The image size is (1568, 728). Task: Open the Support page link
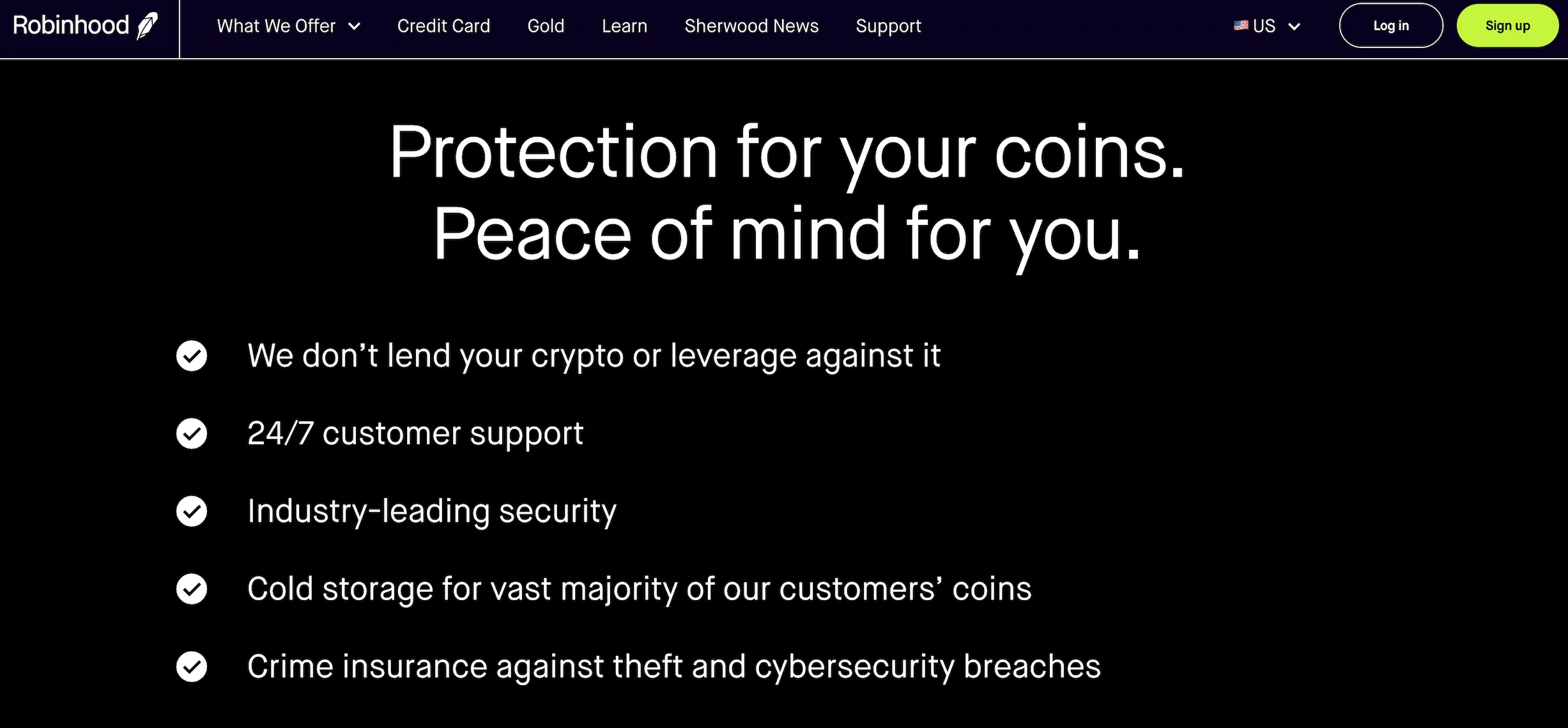pyautogui.click(x=888, y=26)
